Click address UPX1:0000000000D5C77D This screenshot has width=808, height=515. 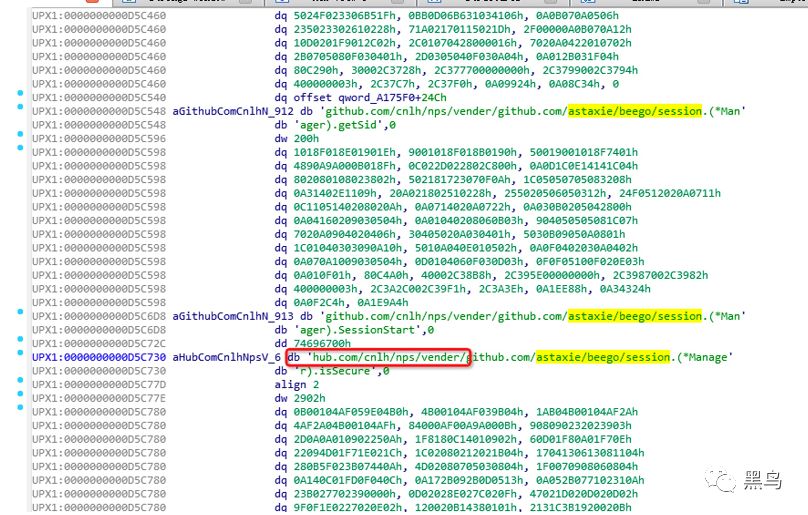(99, 385)
